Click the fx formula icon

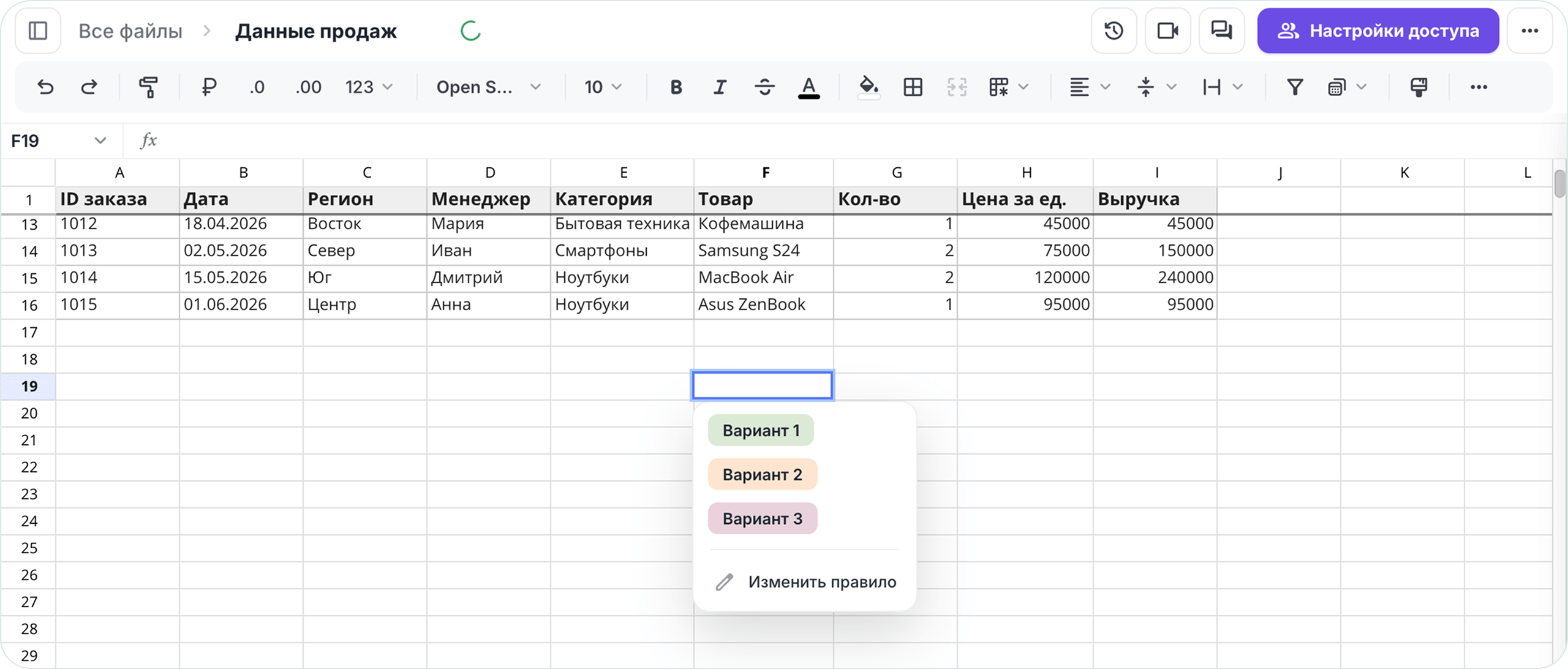pos(149,141)
